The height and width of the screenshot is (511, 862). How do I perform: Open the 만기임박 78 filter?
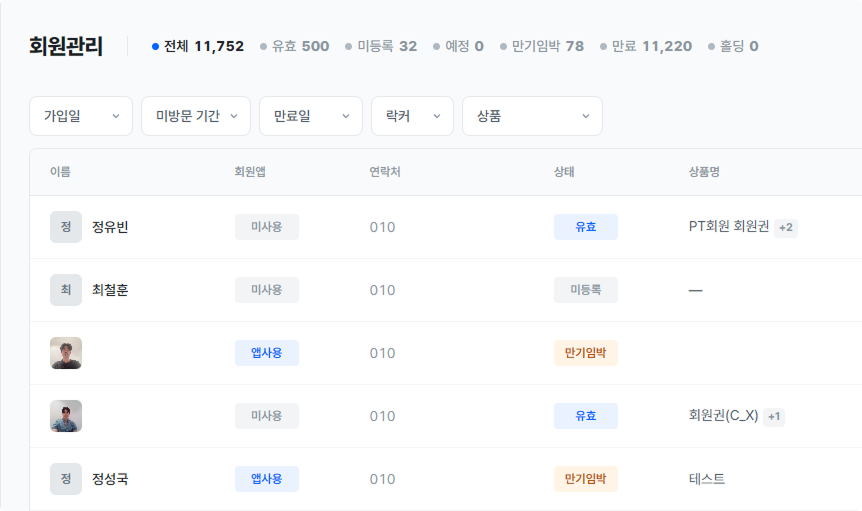(x=542, y=46)
